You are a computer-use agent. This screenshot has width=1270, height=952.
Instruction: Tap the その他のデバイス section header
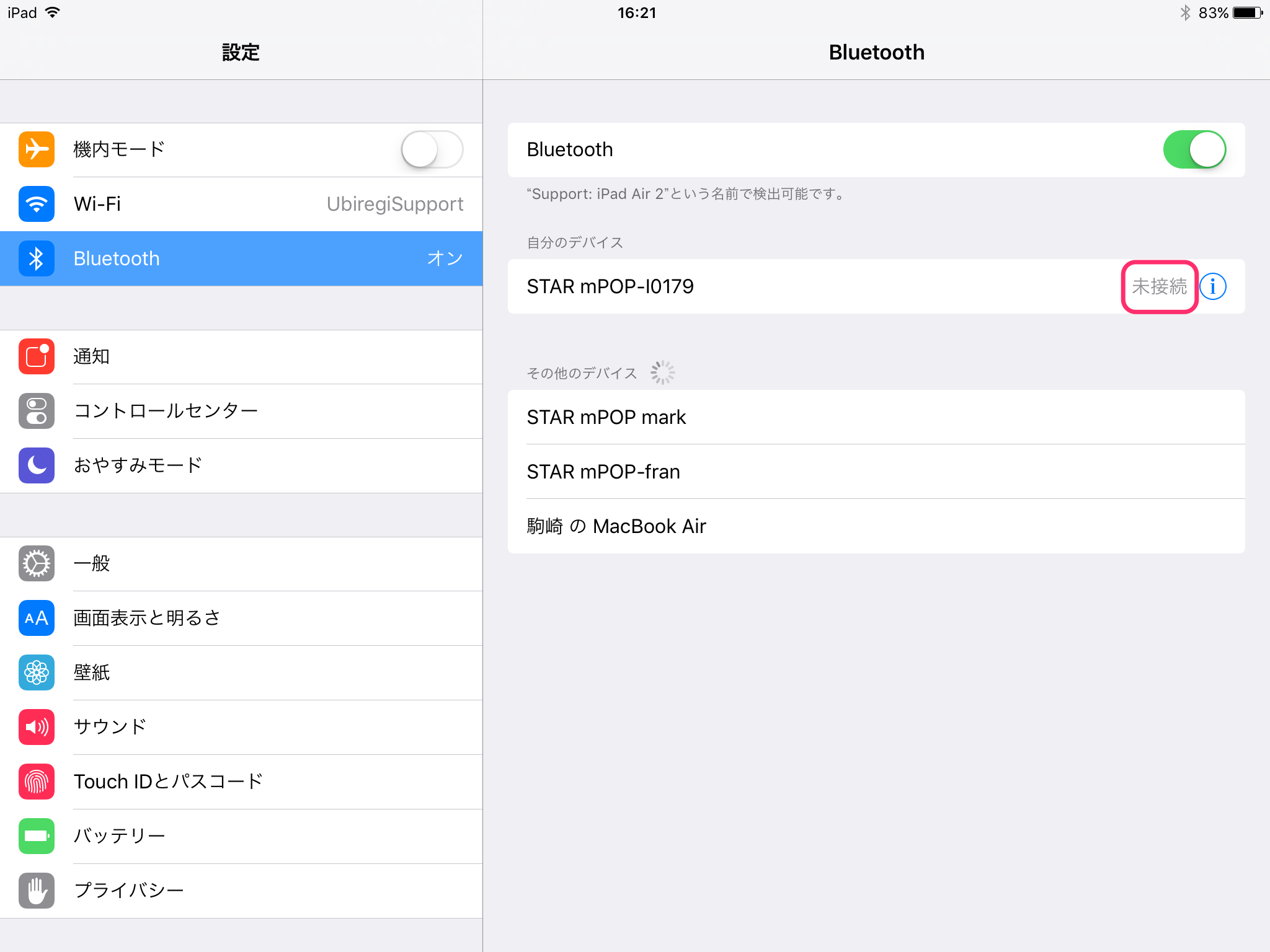[x=582, y=373]
